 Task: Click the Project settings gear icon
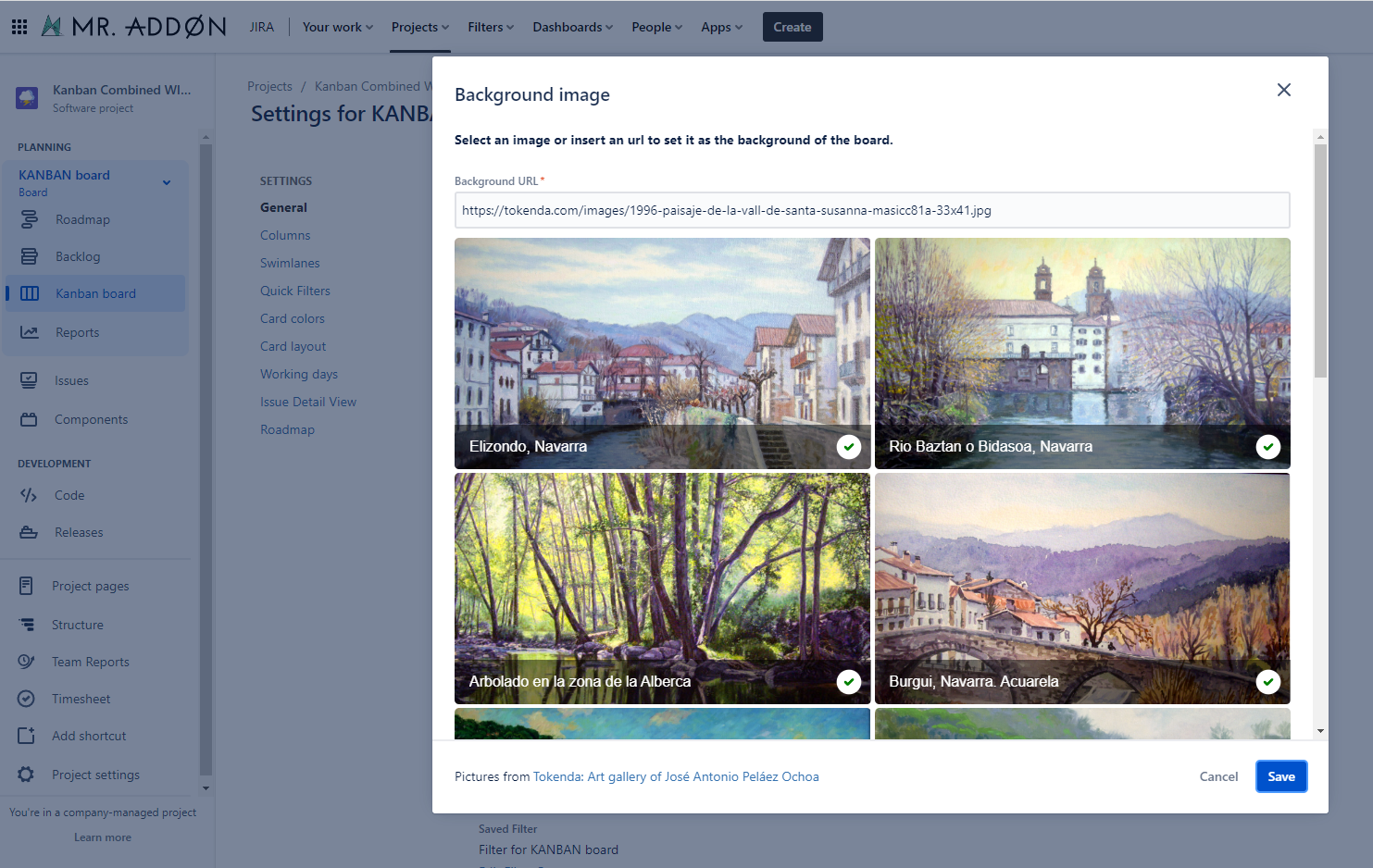point(27,775)
